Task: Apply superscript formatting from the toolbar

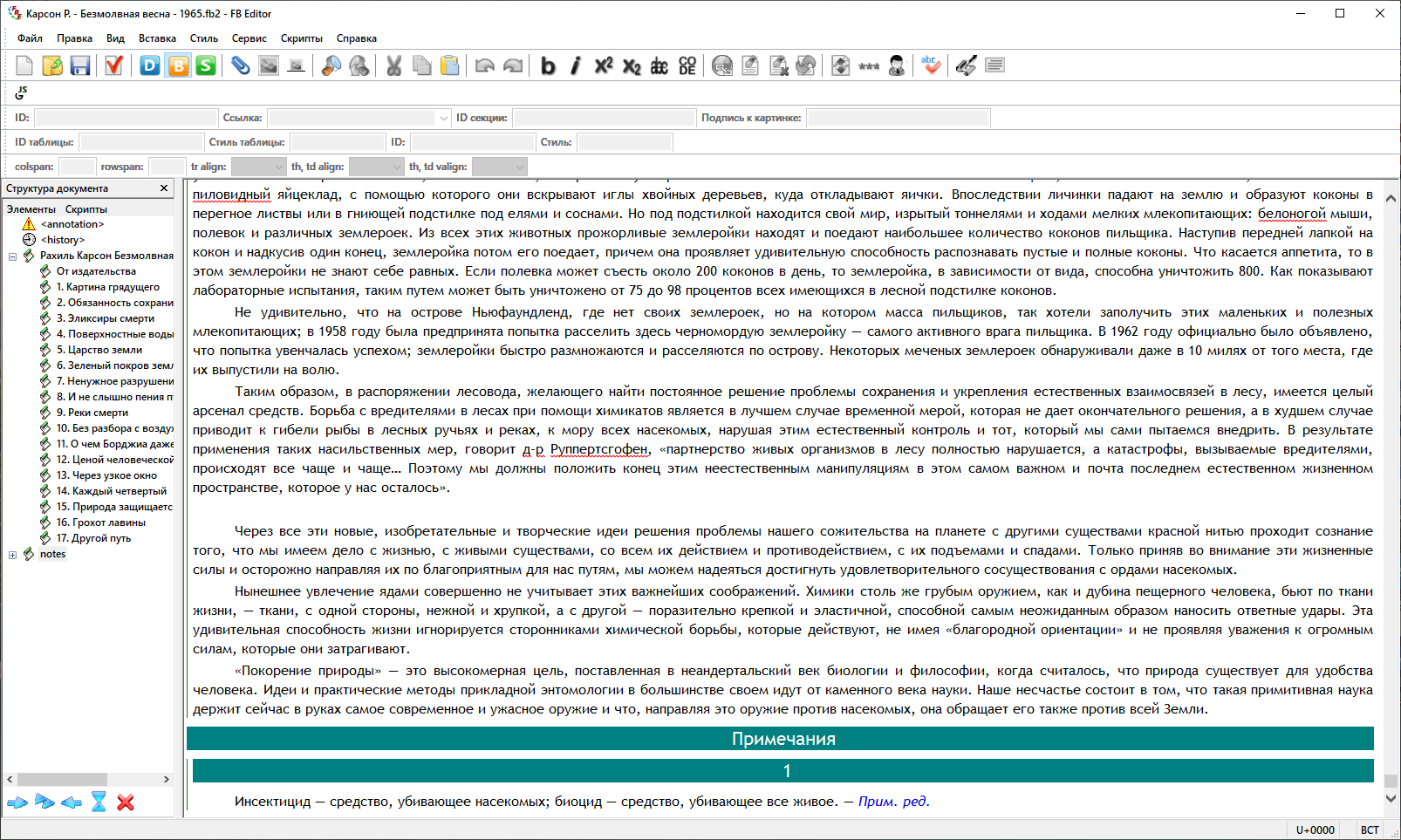Action: coord(604,65)
